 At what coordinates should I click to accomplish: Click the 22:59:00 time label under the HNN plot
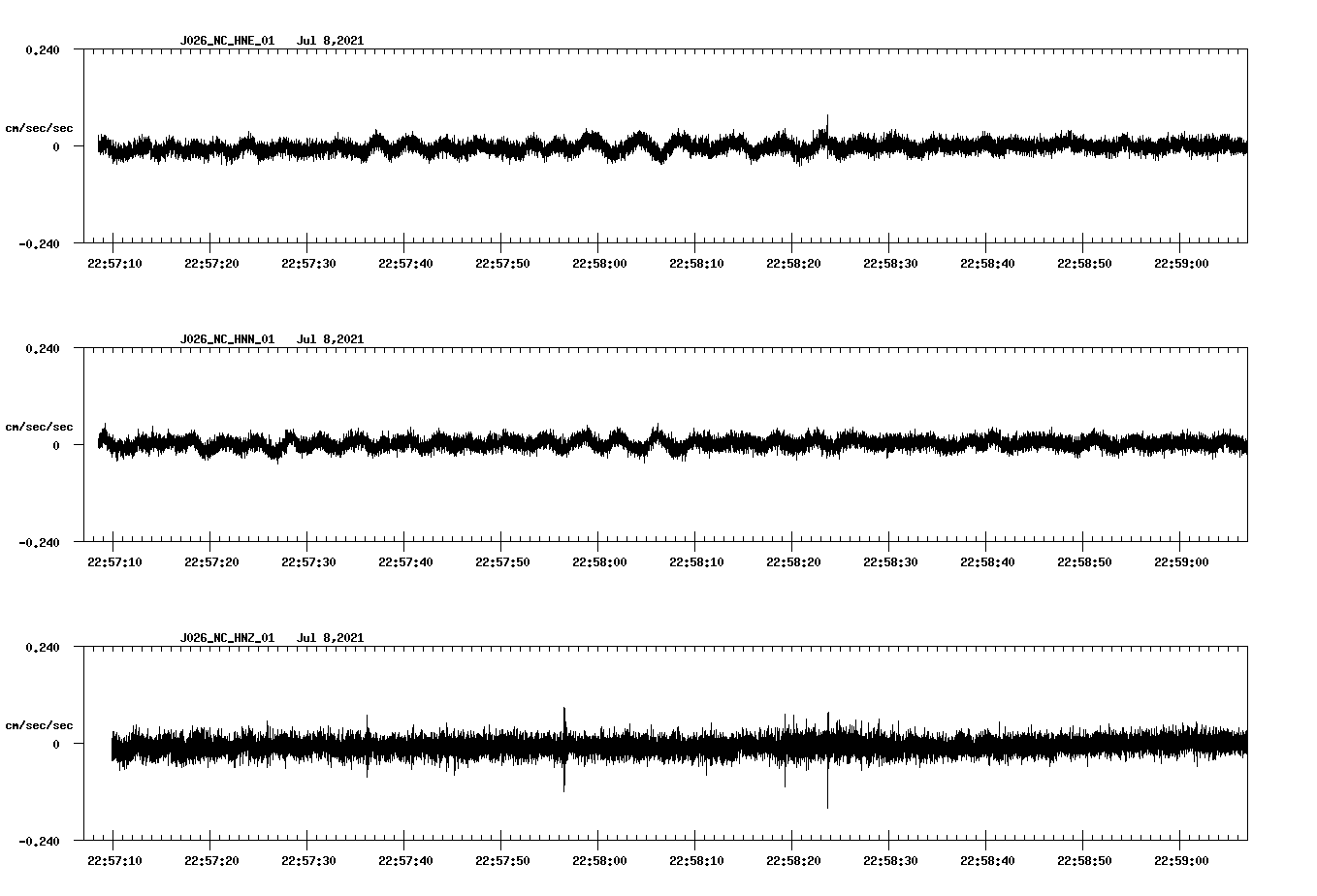pos(1181,561)
